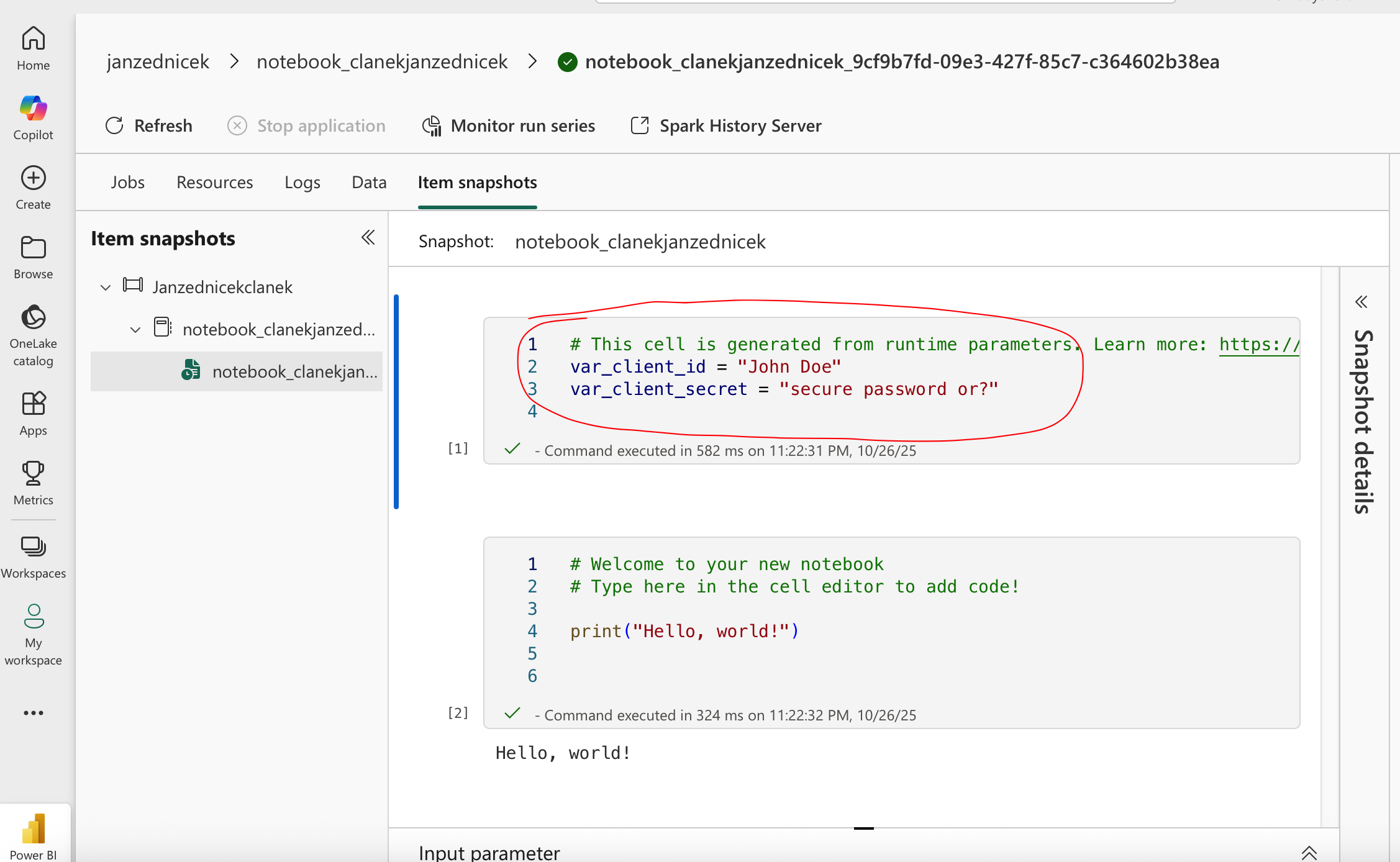
Task: Collapse the Janzednicekclanek tree node
Action: [x=106, y=288]
